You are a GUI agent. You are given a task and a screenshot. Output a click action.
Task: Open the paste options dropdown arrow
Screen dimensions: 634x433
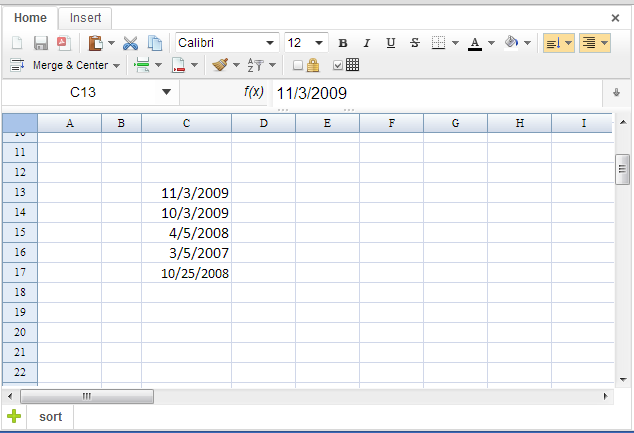[111, 43]
